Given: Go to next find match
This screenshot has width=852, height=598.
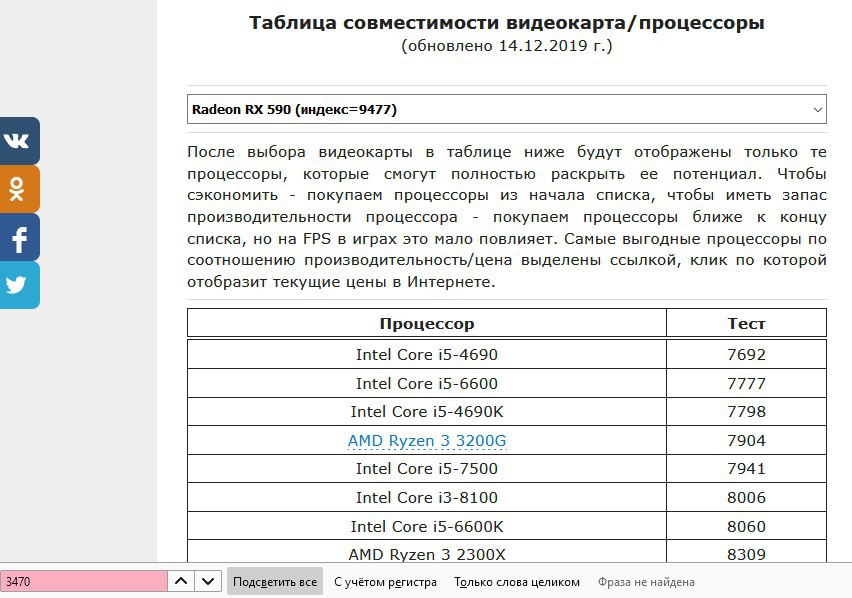Looking at the screenshot, I should pyautogui.click(x=208, y=581).
